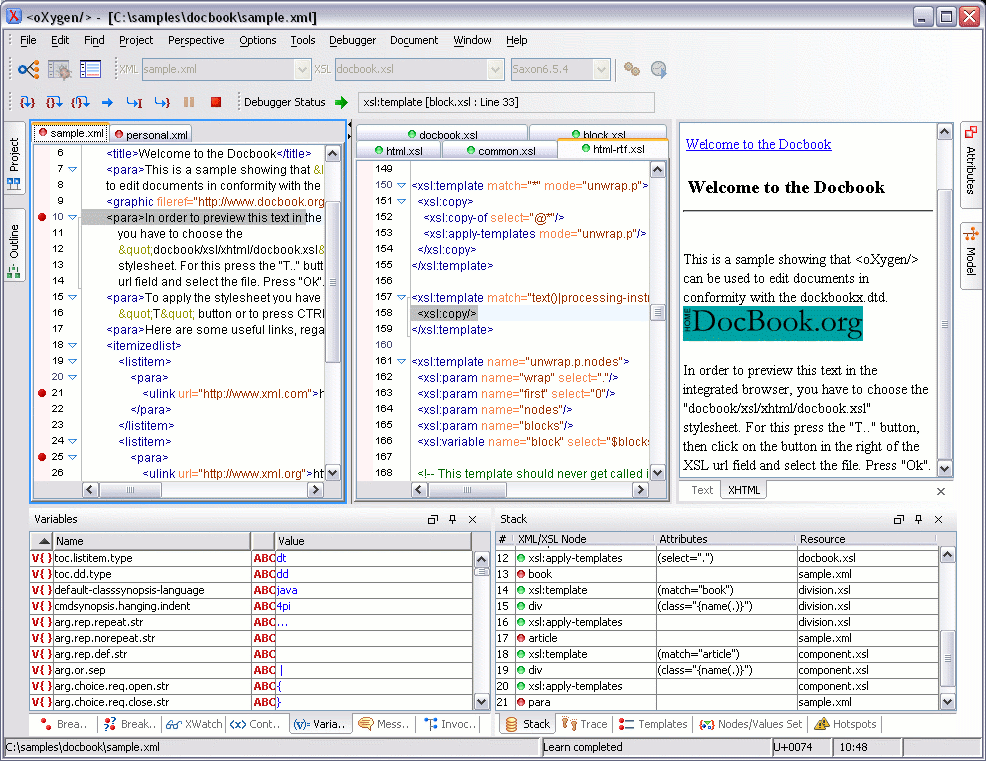Open the Outline side panel
Image resolution: width=986 pixels, height=761 pixels.
[14, 245]
